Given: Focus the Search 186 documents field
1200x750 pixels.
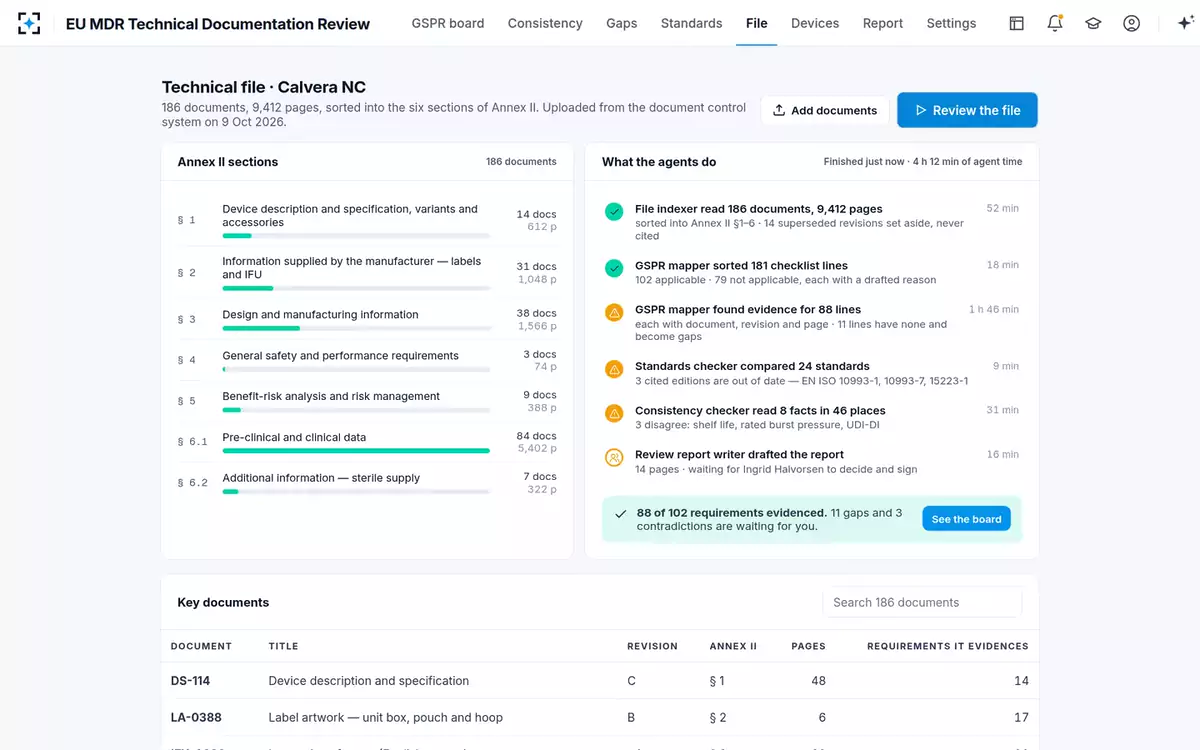Looking at the screenshot, I should 922,602.
